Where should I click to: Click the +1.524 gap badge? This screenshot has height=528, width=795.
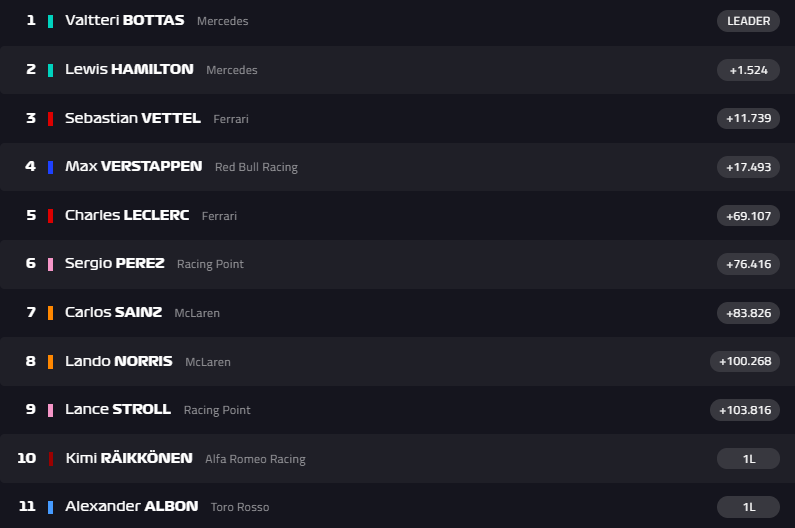[748, 70]
